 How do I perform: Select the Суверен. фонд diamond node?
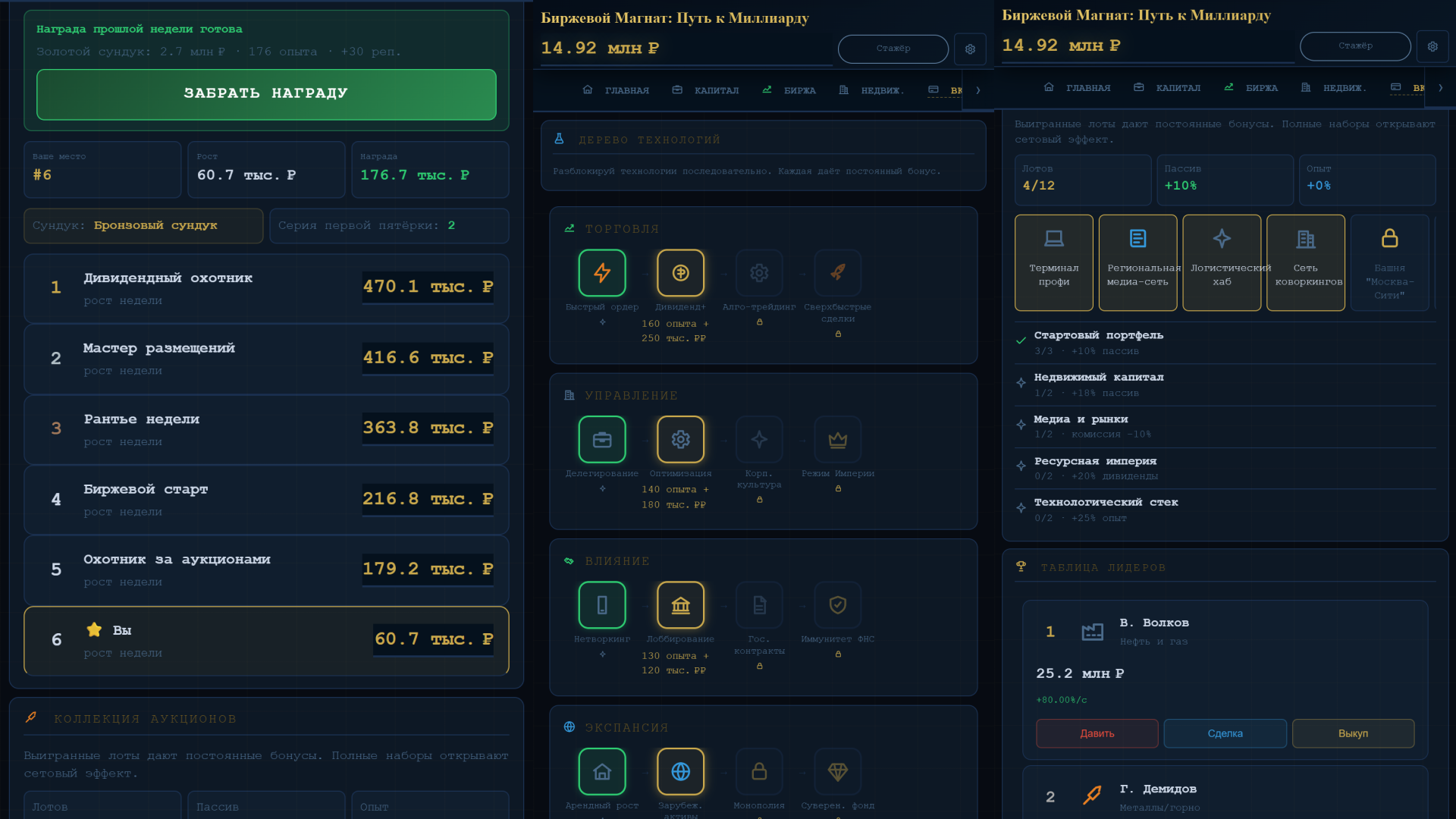click(x=838, y=771)
